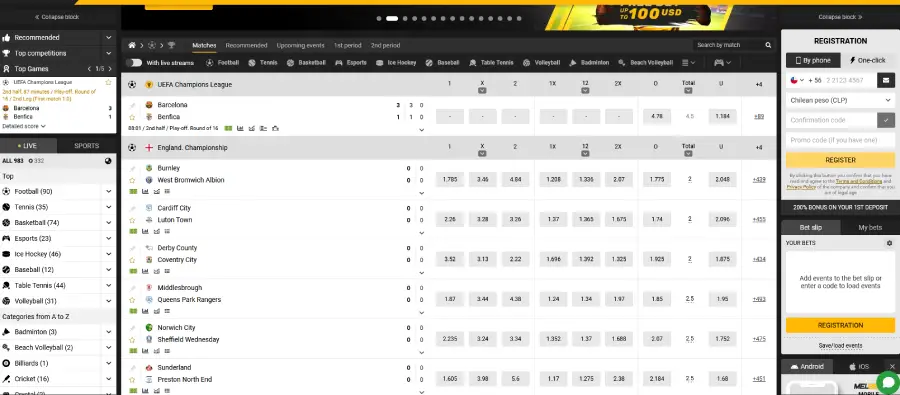Click the Confirmation code field

(831, 120)
